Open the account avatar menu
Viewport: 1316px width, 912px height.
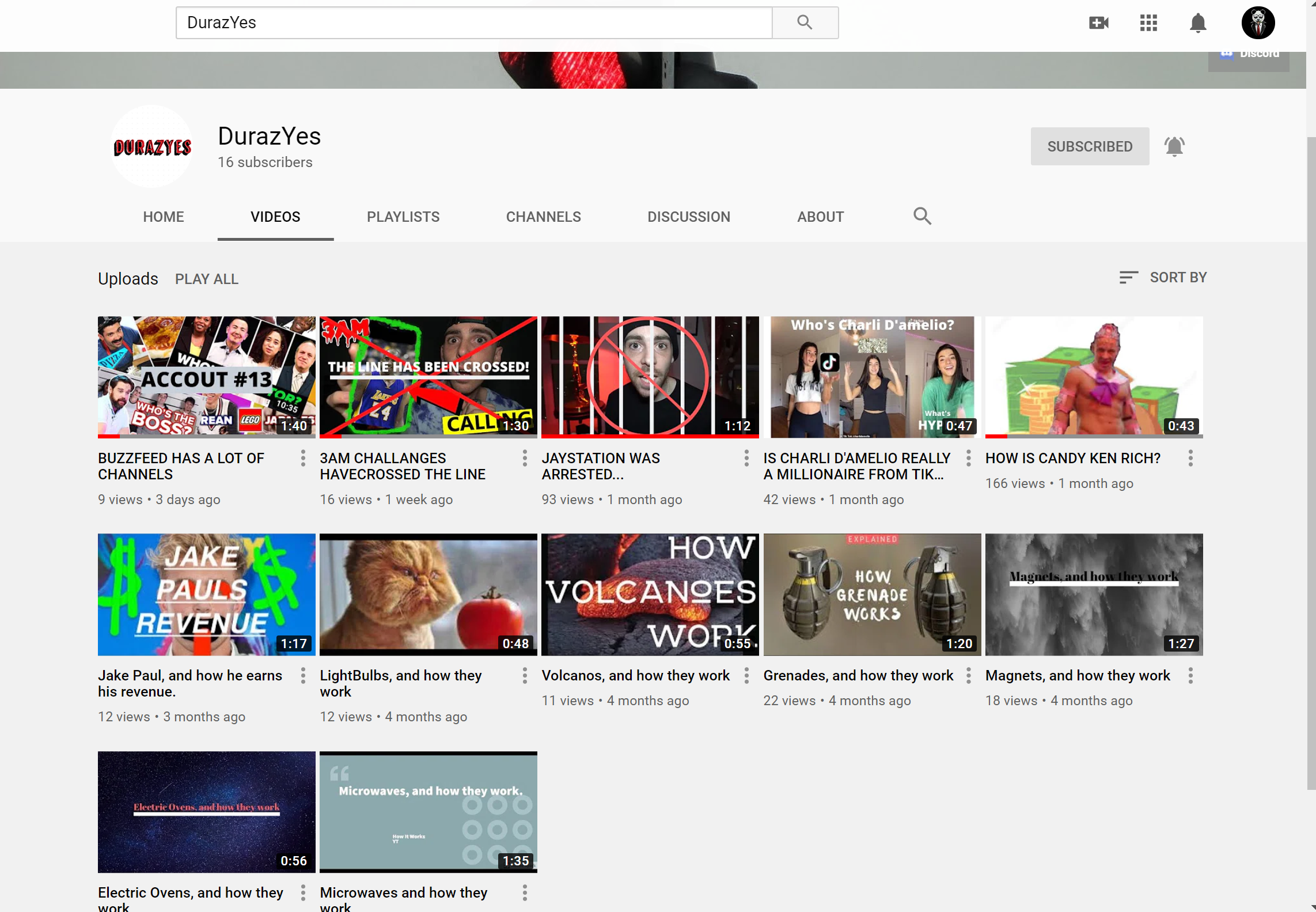click(x=1258, y=23)
